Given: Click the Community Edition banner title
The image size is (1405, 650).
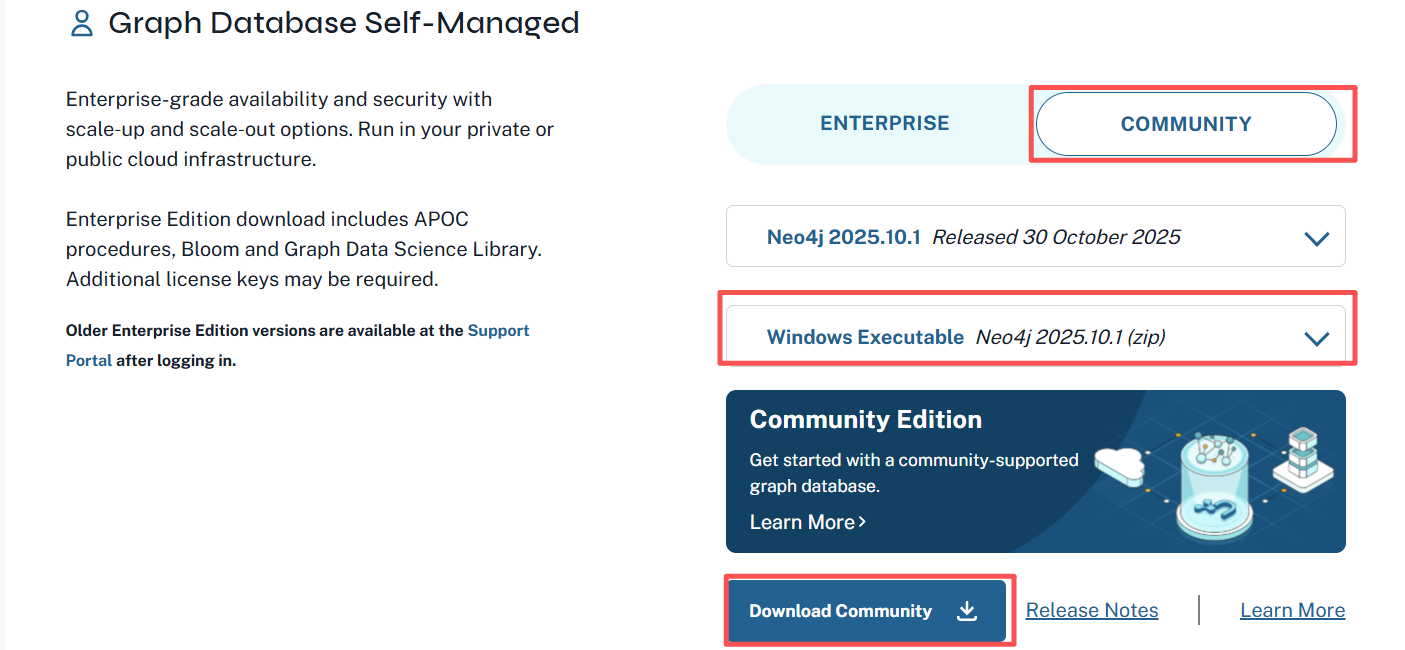Looking at the screenshot, I should [866, 419].
